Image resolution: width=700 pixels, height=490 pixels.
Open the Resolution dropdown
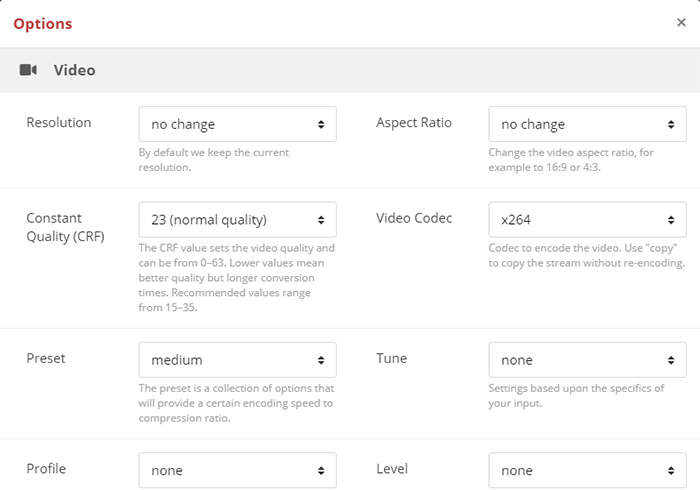click(x=238, y=124)
